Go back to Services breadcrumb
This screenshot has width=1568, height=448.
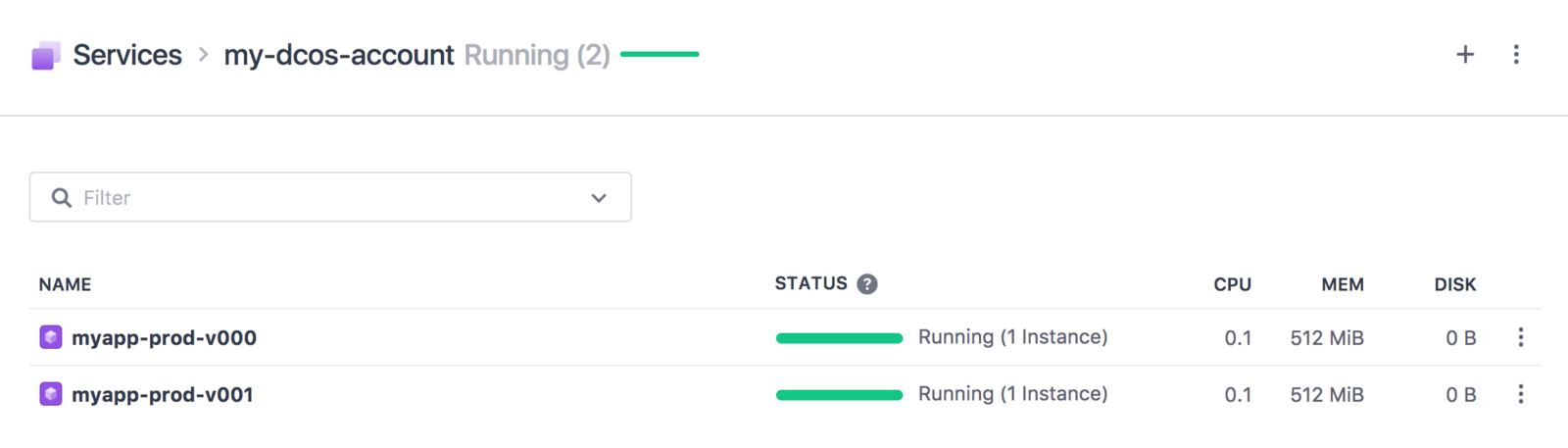point(127,55)
